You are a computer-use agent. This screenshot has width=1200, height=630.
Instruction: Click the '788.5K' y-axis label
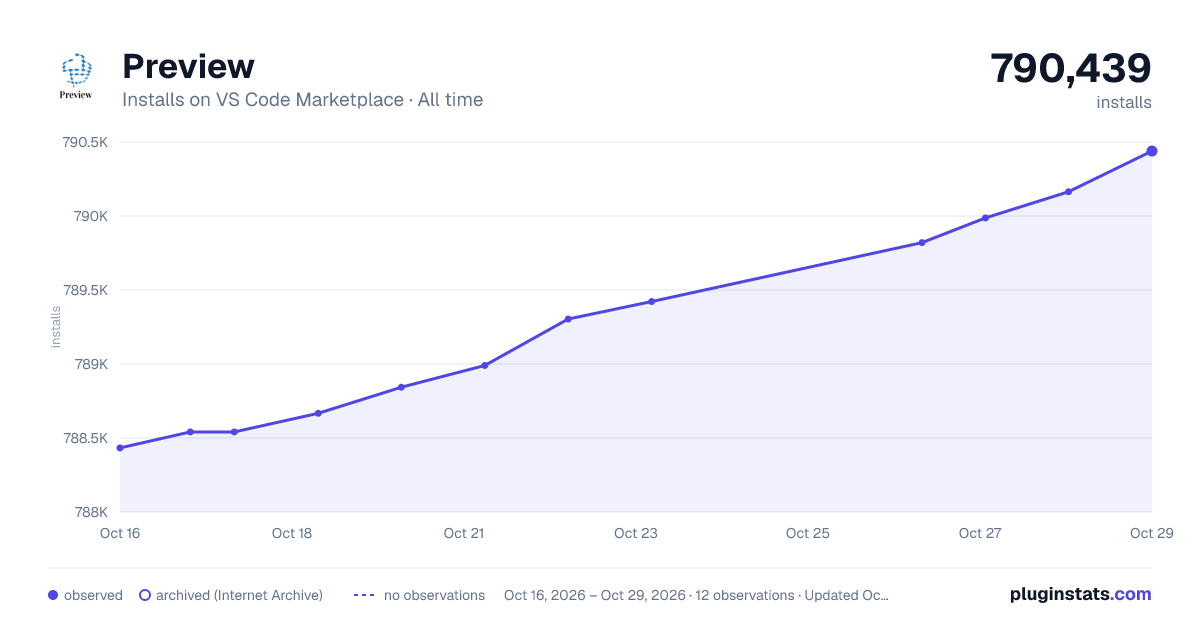85,438
